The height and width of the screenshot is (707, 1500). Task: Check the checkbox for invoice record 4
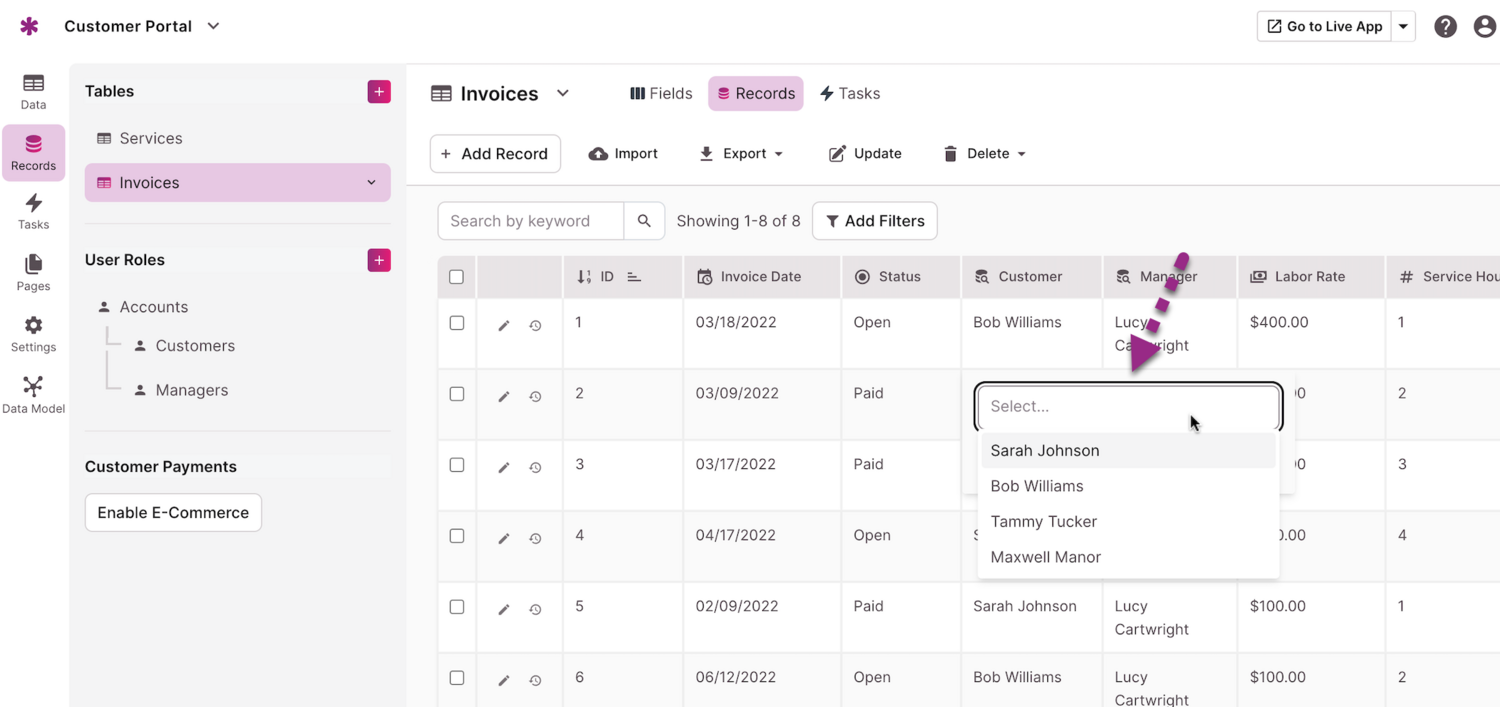click(x=457, y=536)
